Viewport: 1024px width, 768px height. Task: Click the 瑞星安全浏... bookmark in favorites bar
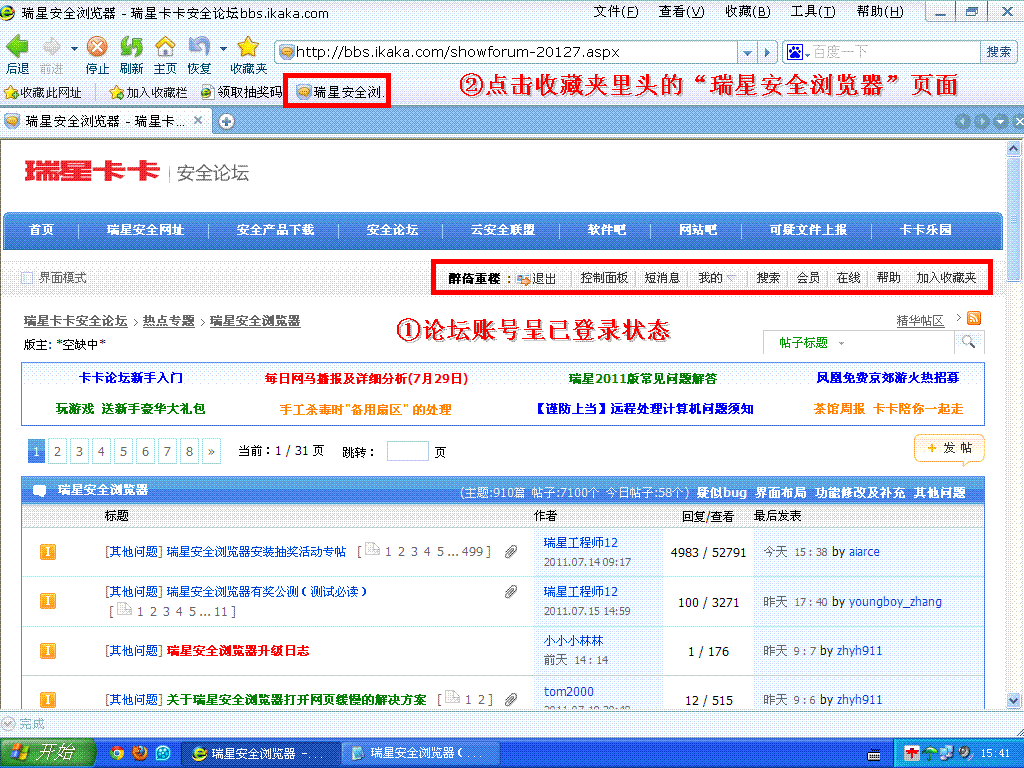338,92
